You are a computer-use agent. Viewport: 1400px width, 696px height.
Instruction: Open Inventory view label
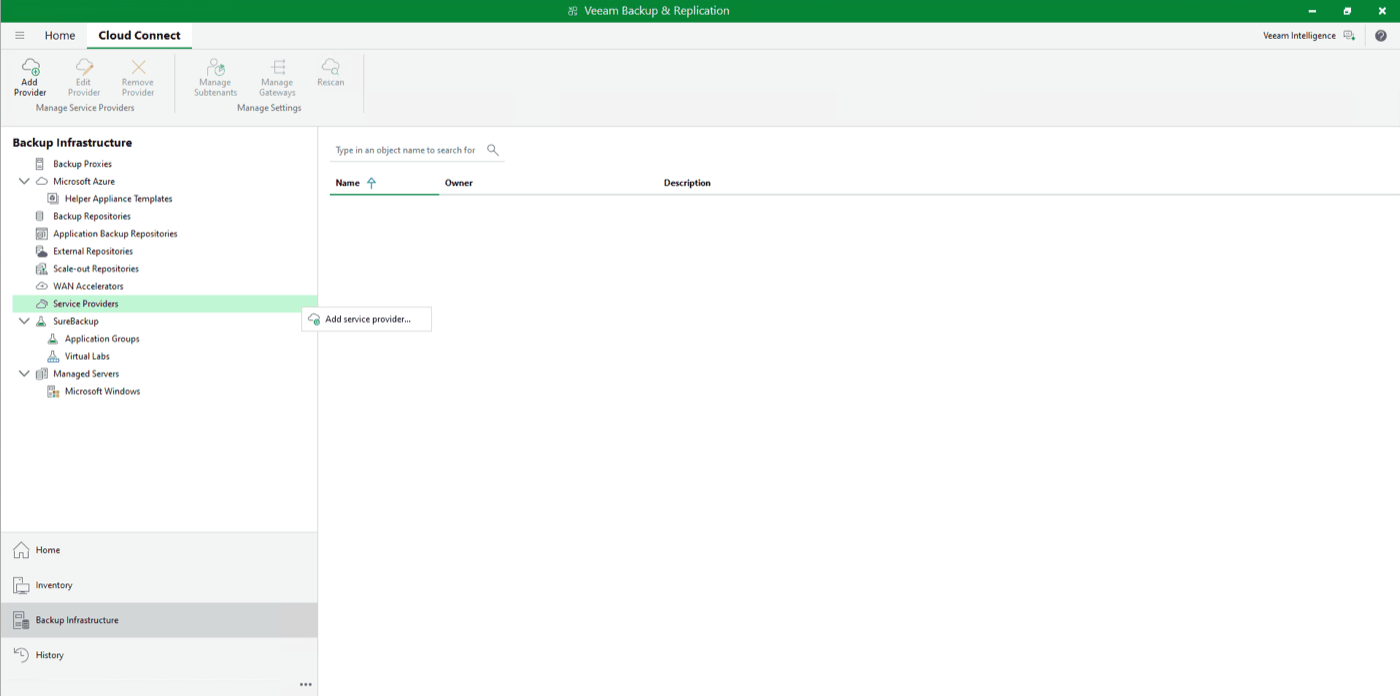click(x=54, y=585)
